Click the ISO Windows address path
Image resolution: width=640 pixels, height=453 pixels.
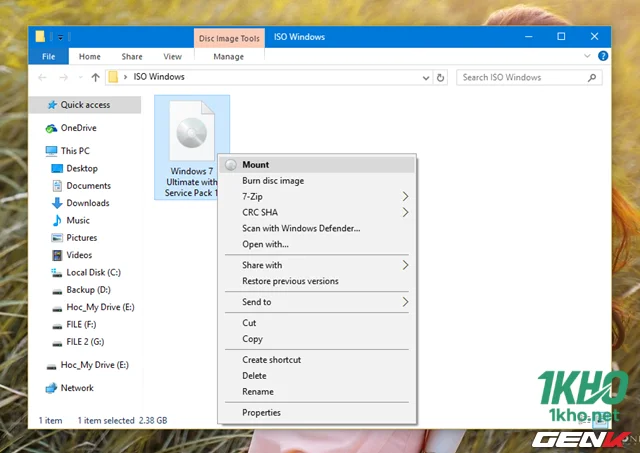tap(159, 77)
